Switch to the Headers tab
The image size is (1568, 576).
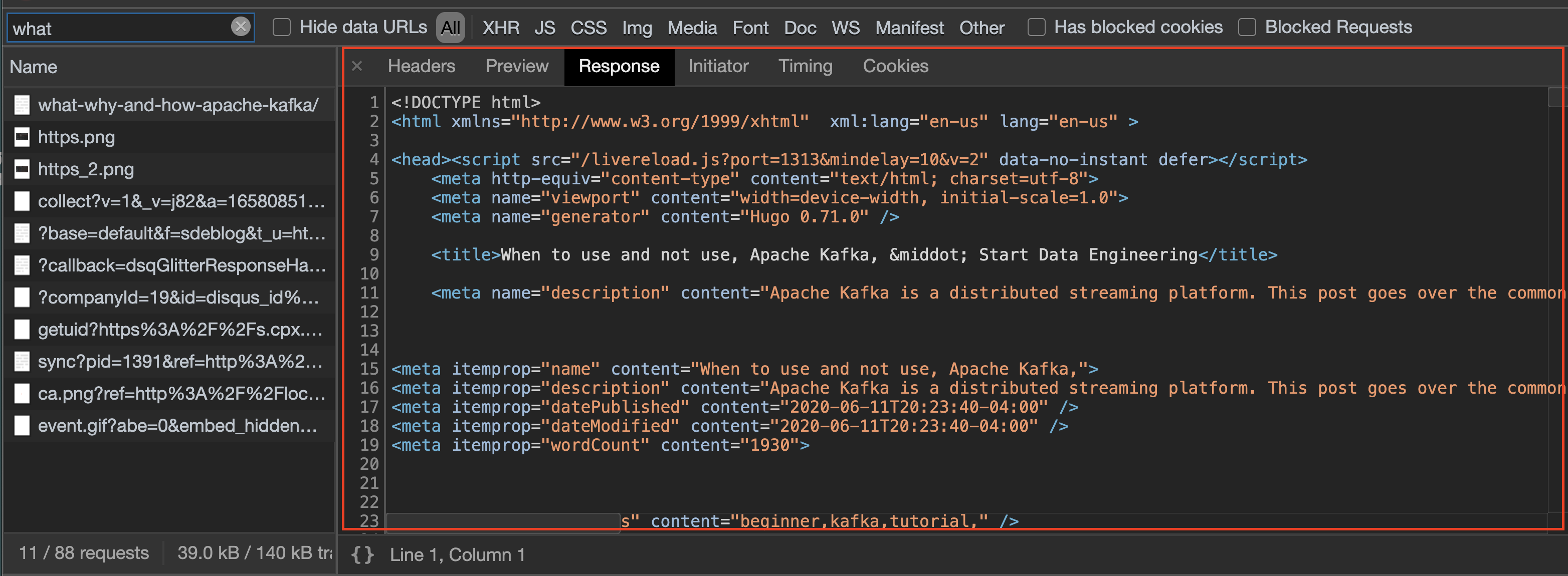421,66
